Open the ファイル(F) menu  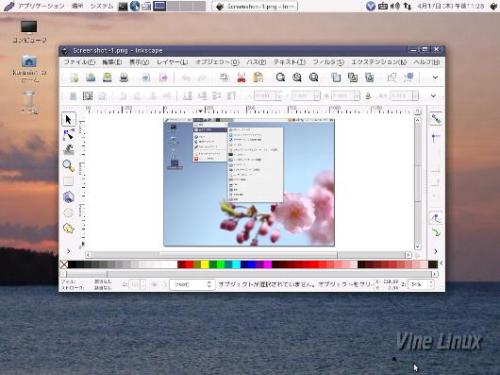coord(79,62)
